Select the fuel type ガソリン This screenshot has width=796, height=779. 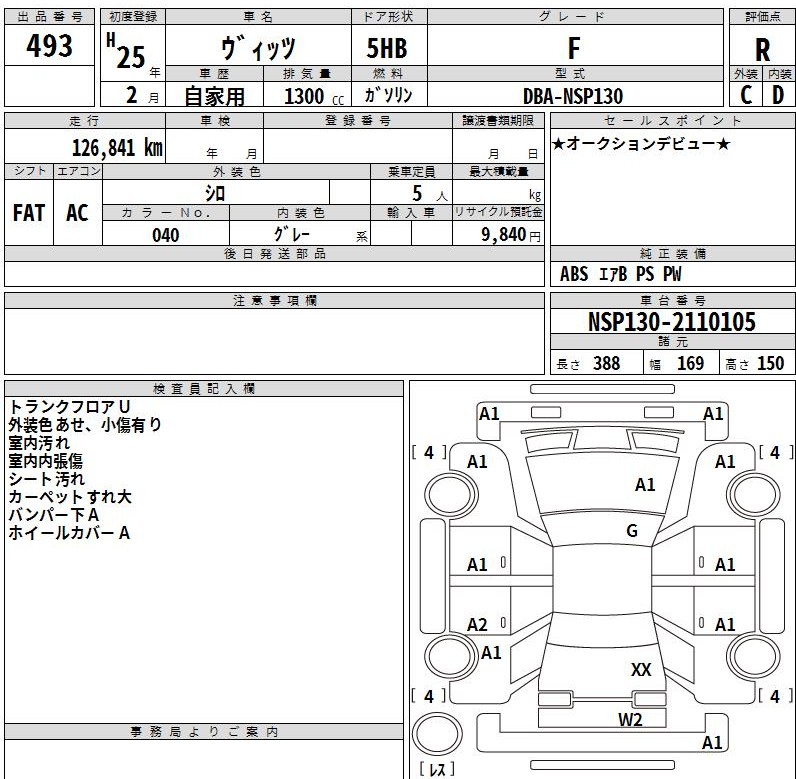pos(388,95)
